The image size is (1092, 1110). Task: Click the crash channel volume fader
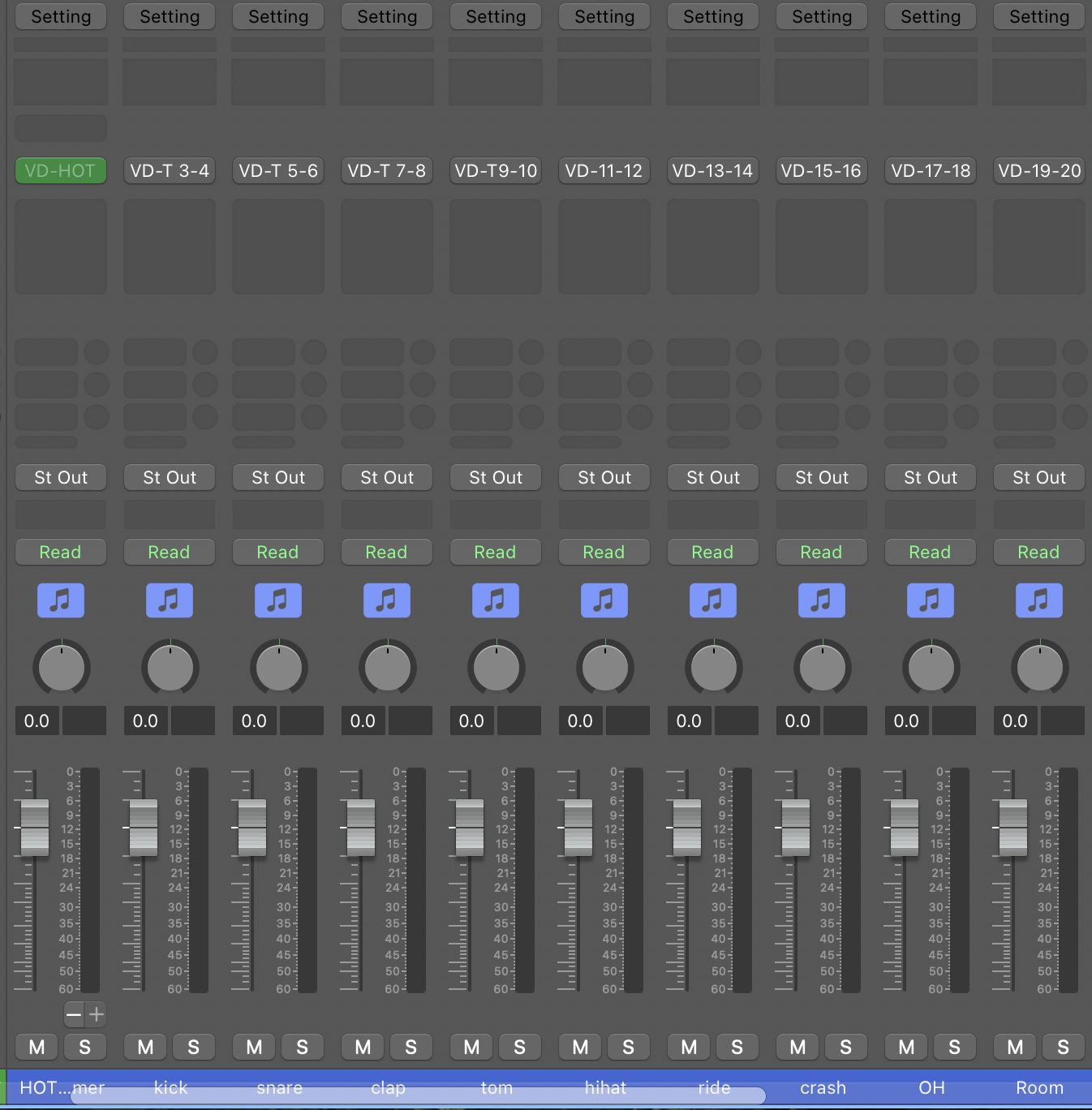click(x=796, y=828)
